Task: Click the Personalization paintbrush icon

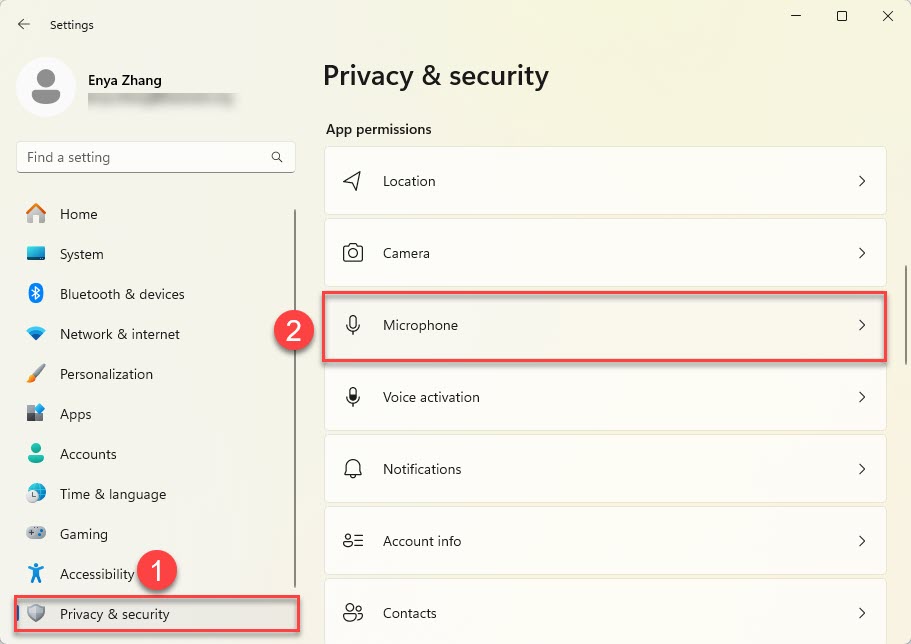Action: coord(36,374)
